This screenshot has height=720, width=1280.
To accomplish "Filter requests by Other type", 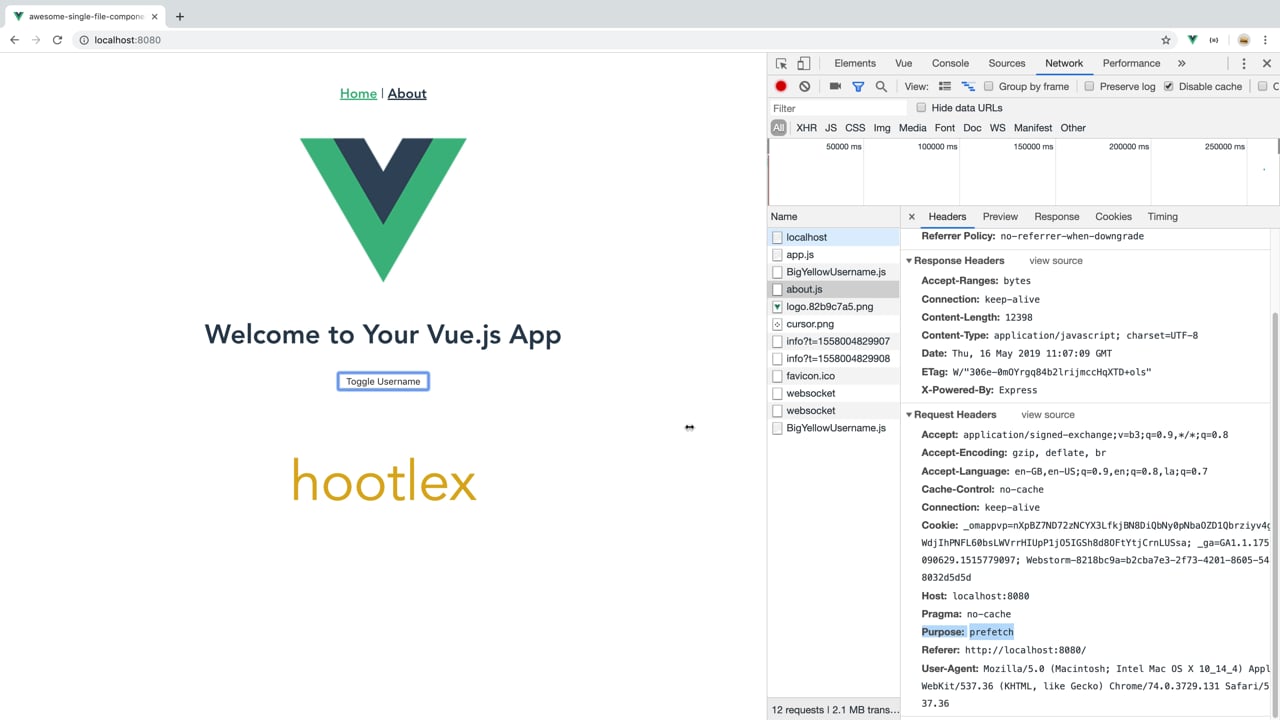I will coord(1073,128).
